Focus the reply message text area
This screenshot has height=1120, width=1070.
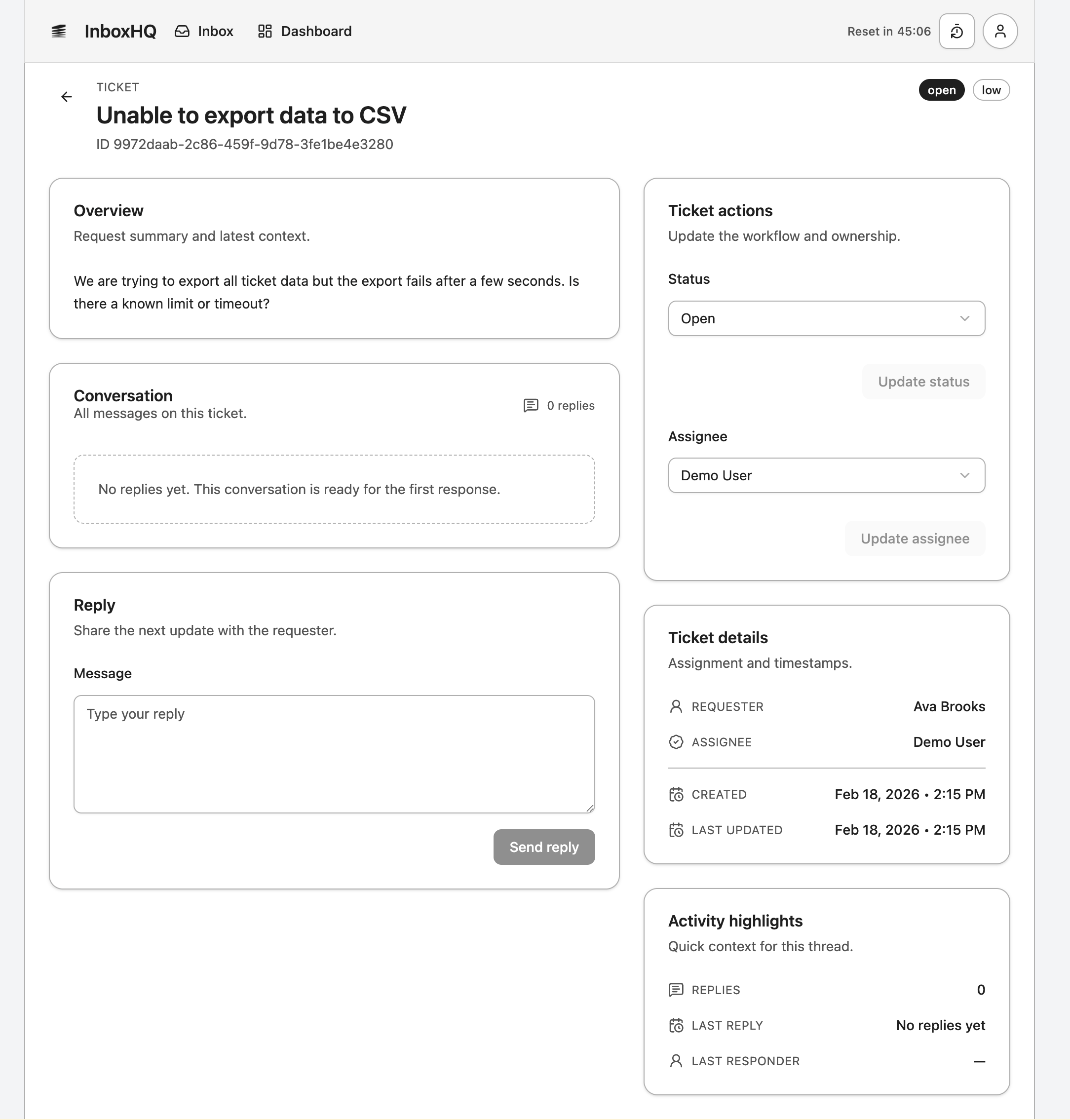(334, 754)
